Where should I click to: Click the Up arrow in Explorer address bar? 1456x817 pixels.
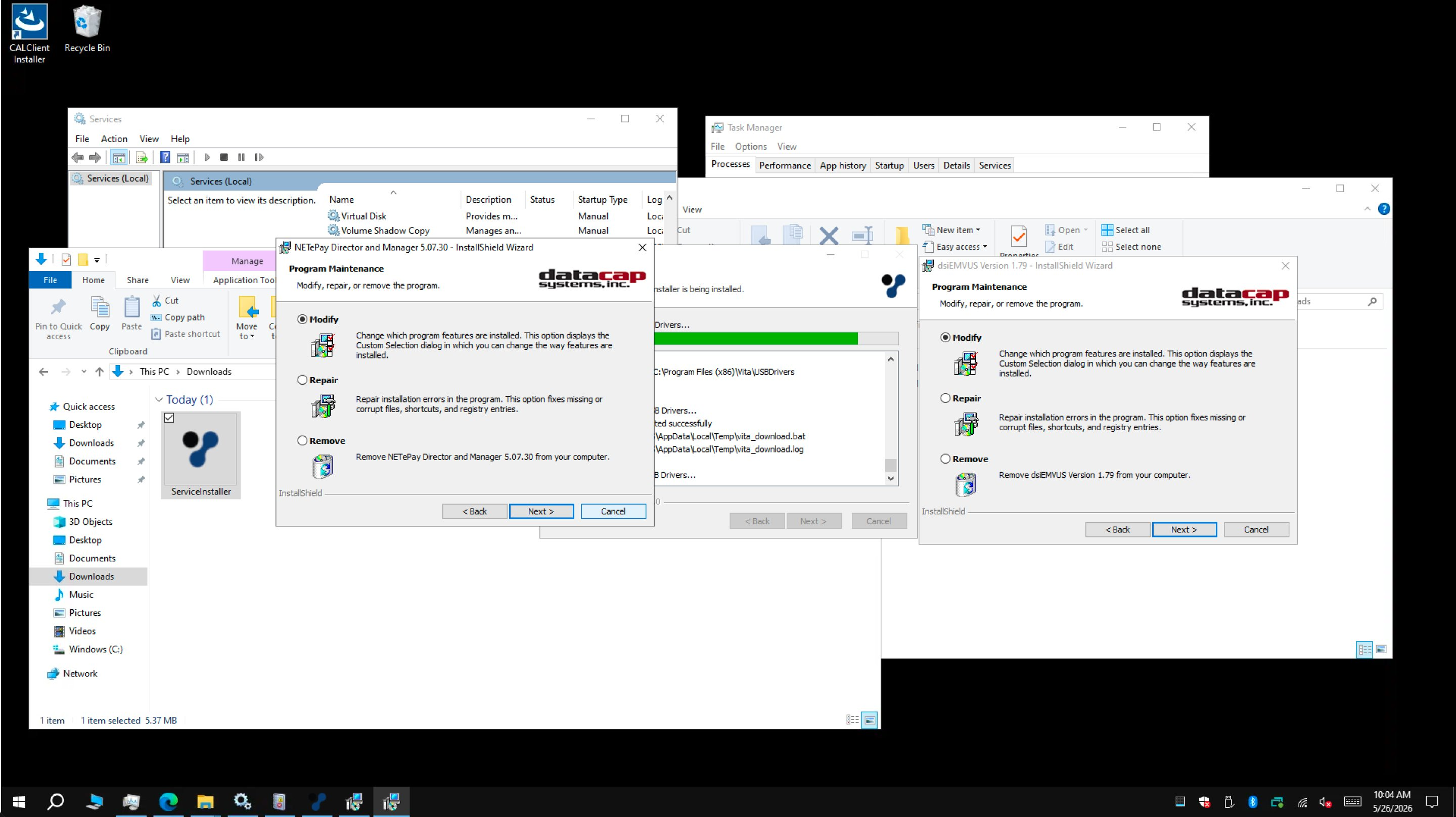100,372
